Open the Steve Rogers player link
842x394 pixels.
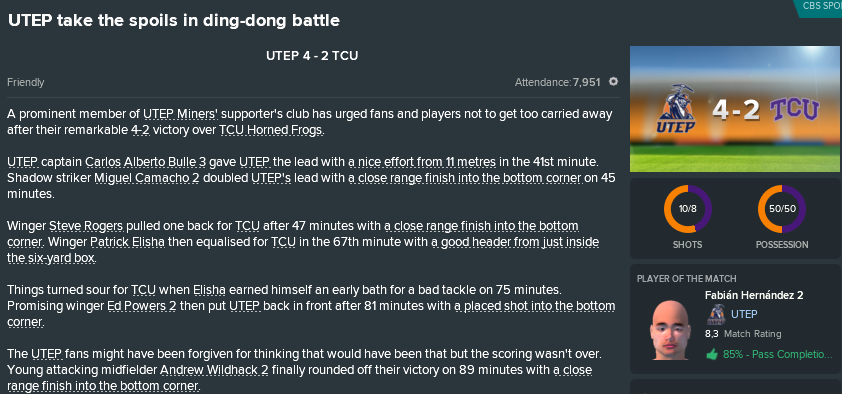(x=86, y=226)
